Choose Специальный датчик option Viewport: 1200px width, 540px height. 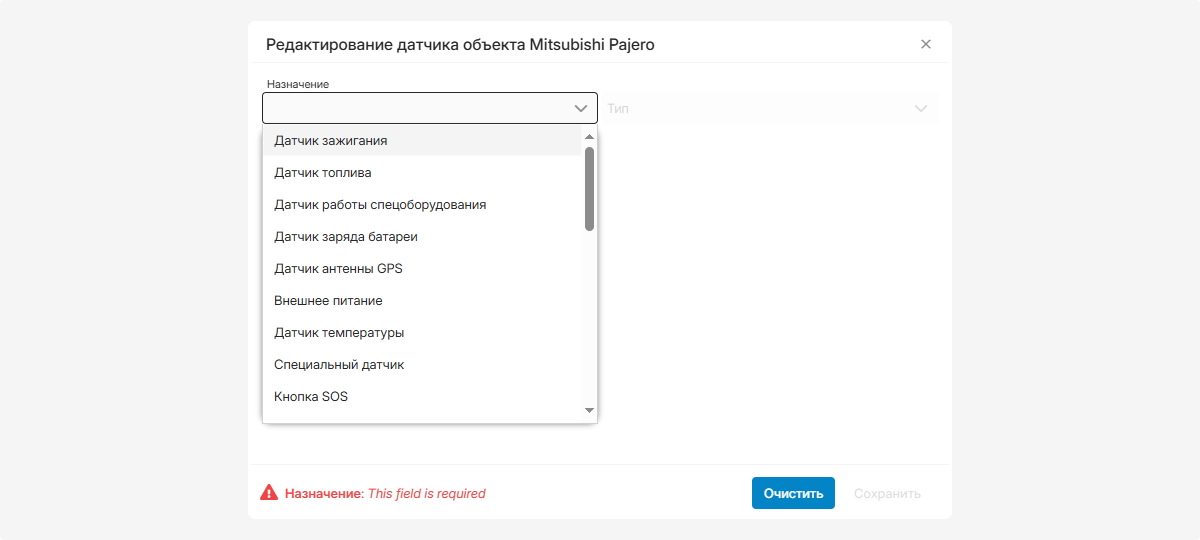click(x=339, y=365)
